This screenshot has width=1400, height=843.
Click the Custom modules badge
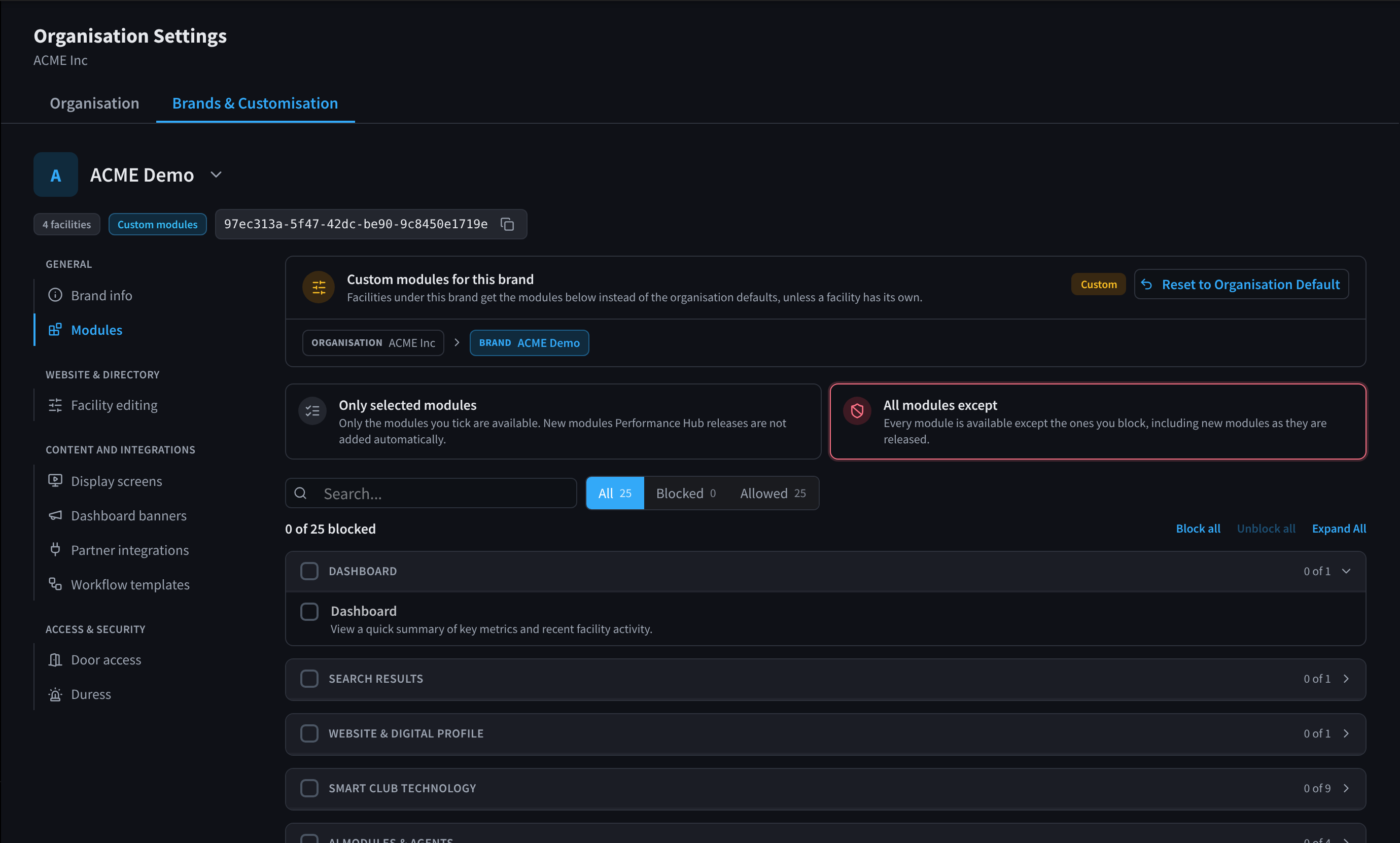pos(157,224)
